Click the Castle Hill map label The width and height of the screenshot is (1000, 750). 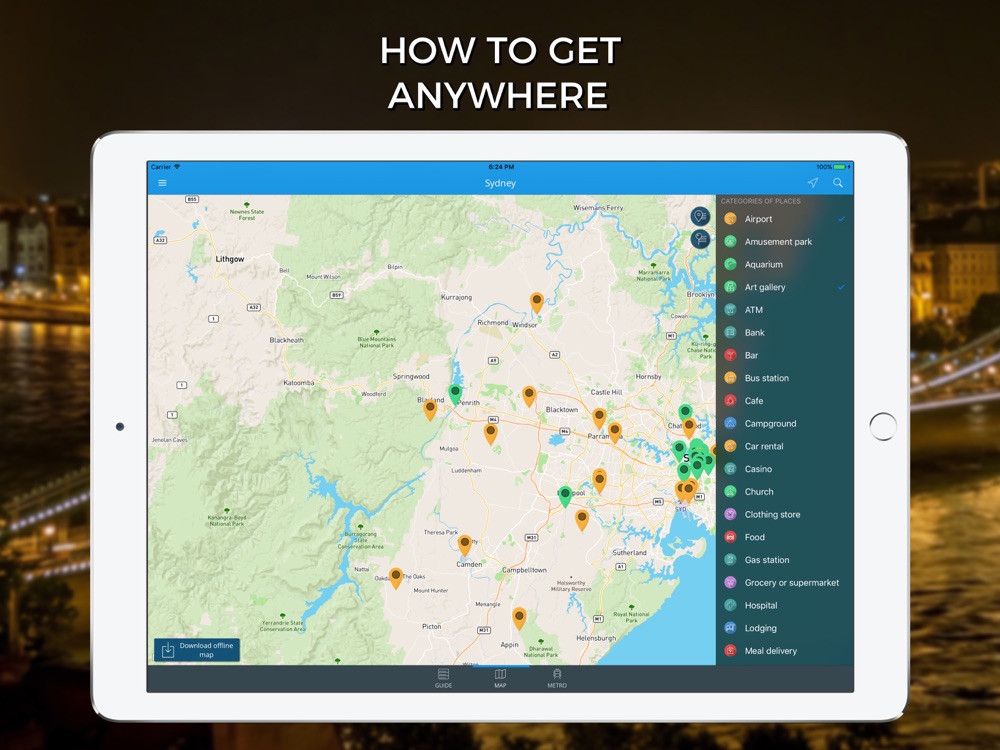pos(607,392)
